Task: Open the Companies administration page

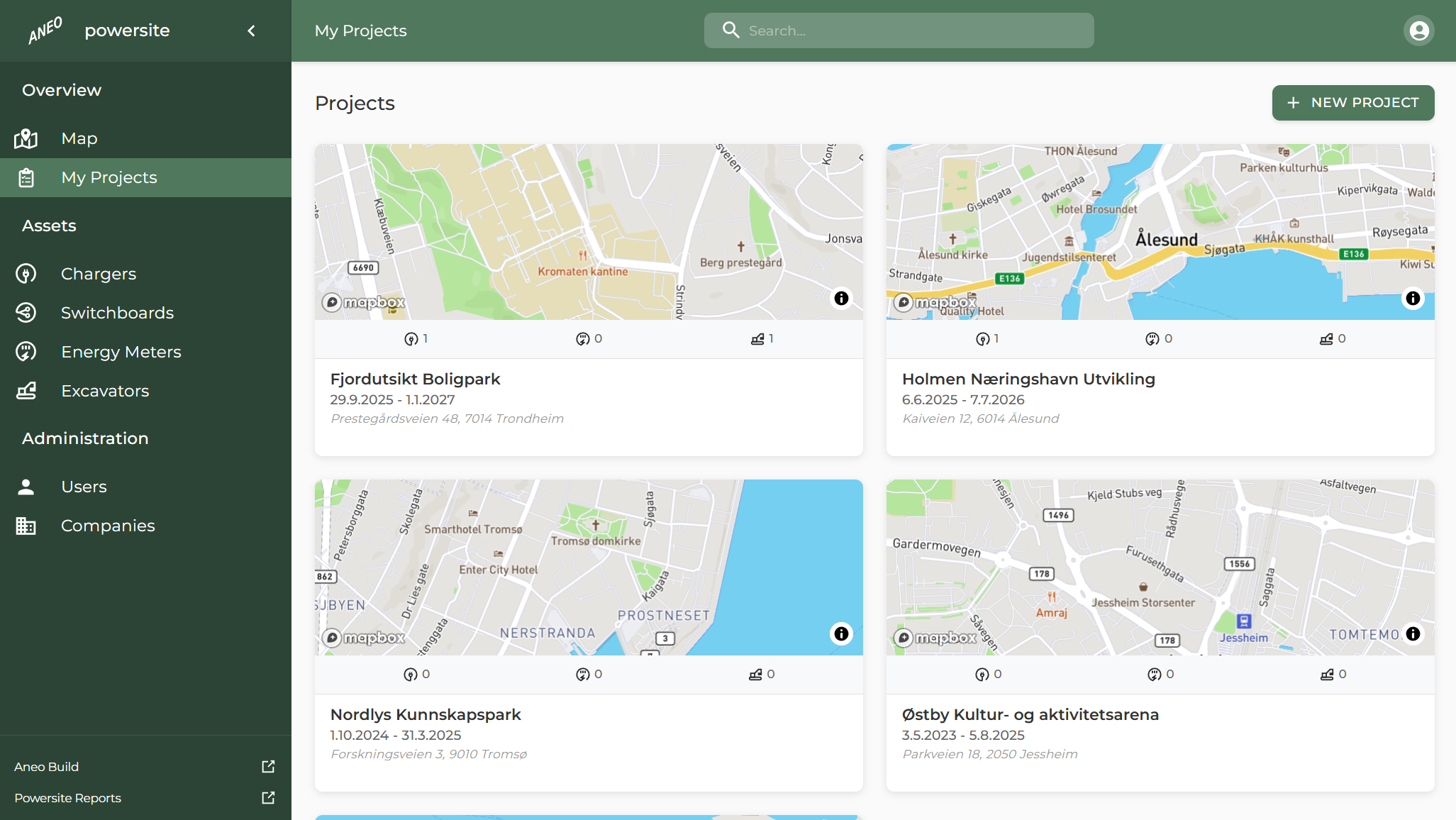Action: (x=108, y=526)
